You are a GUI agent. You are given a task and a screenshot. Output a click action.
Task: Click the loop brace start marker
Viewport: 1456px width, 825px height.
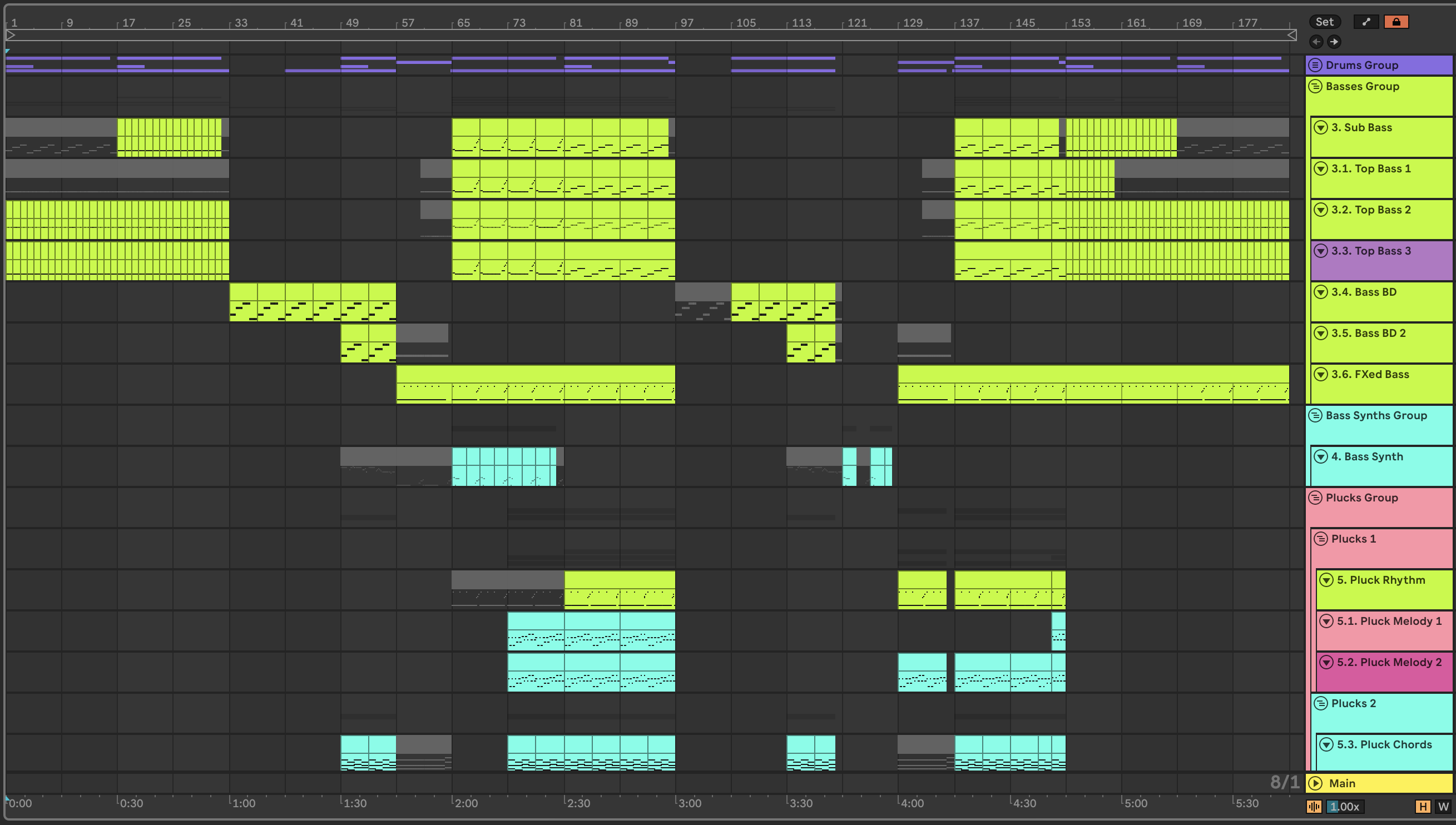coord(10,35)
